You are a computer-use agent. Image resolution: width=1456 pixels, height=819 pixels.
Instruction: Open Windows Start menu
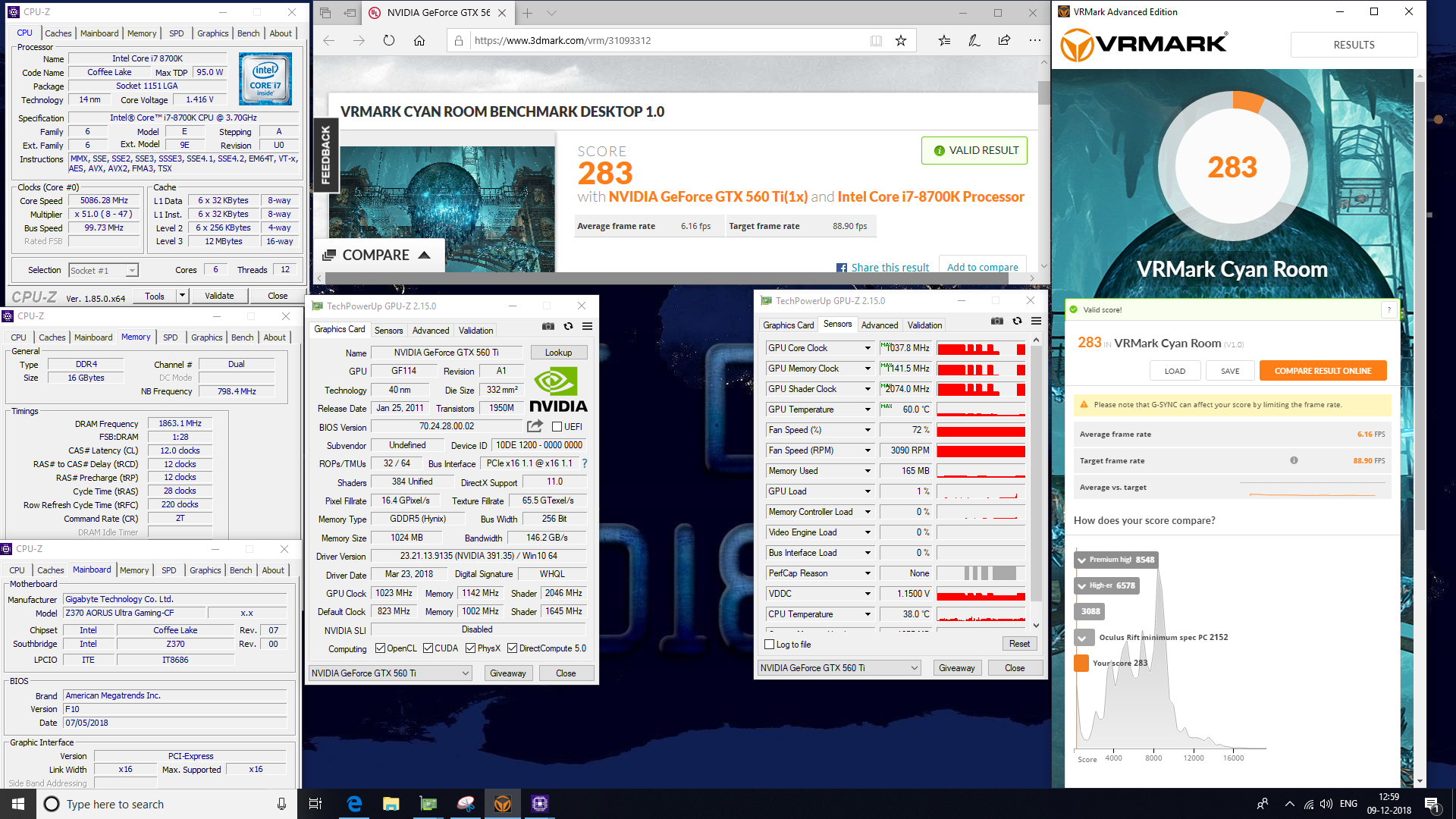coord(18,804)
